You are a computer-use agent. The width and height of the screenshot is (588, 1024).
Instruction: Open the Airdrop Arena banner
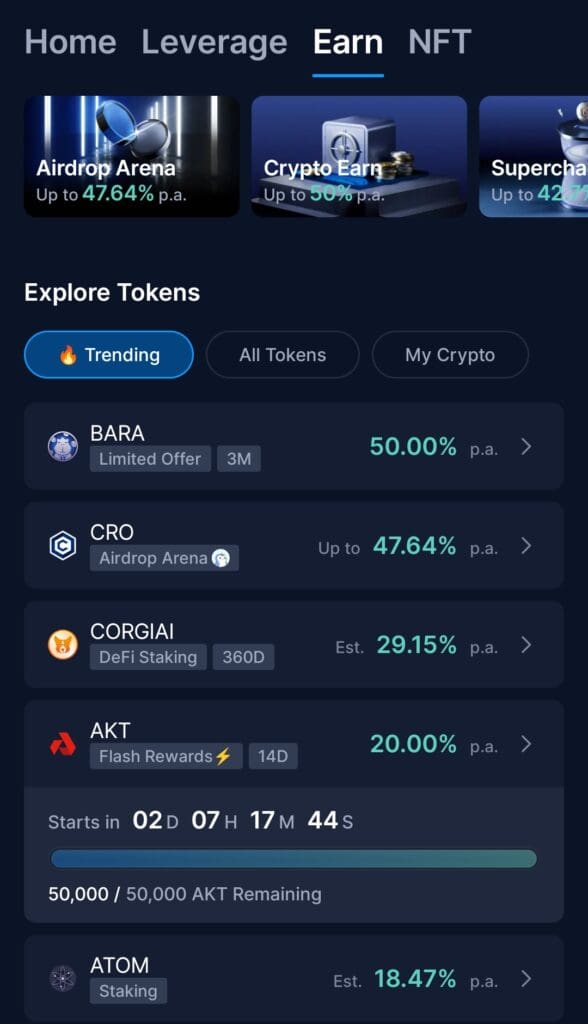(131, 156)
